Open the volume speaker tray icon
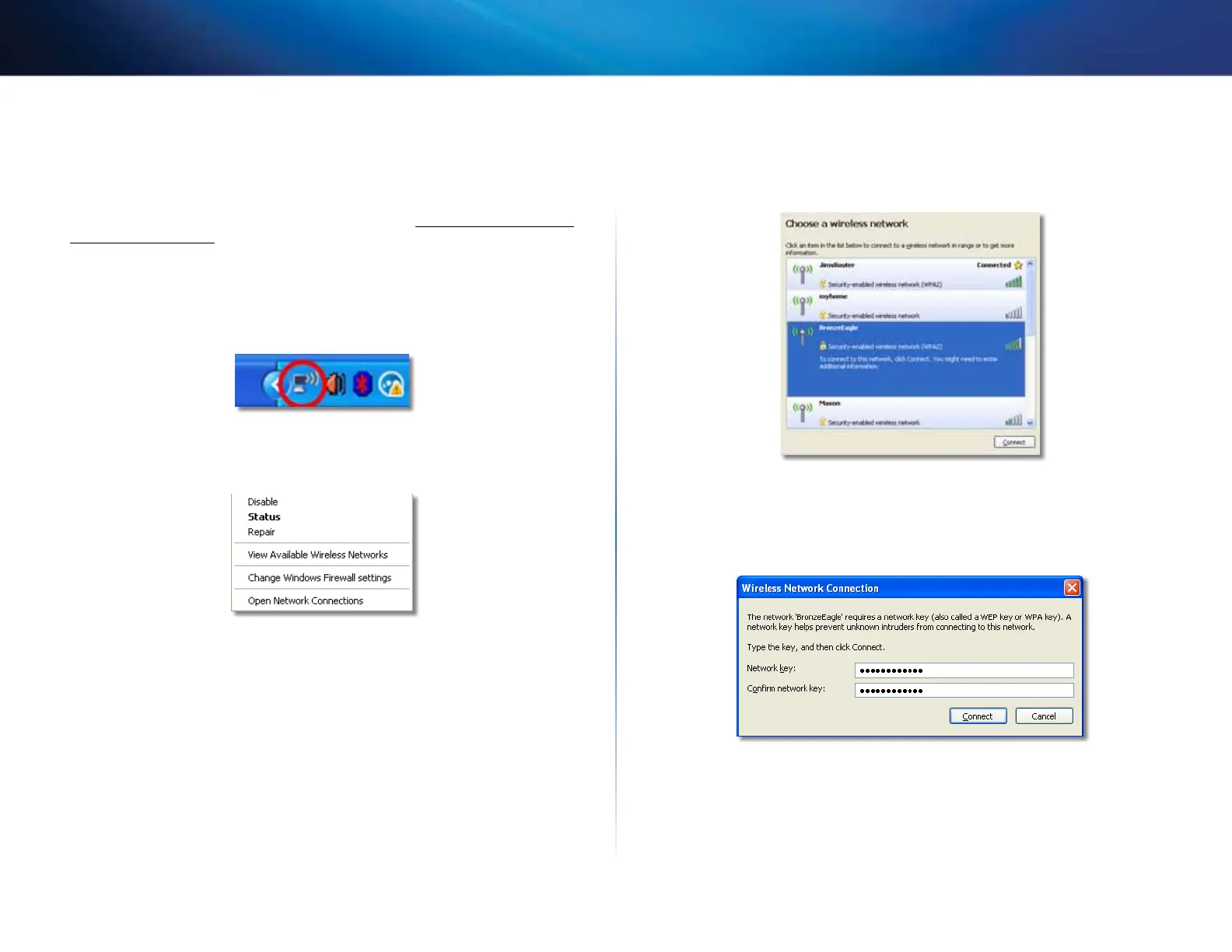1232x952 pixels. point(336,383)
